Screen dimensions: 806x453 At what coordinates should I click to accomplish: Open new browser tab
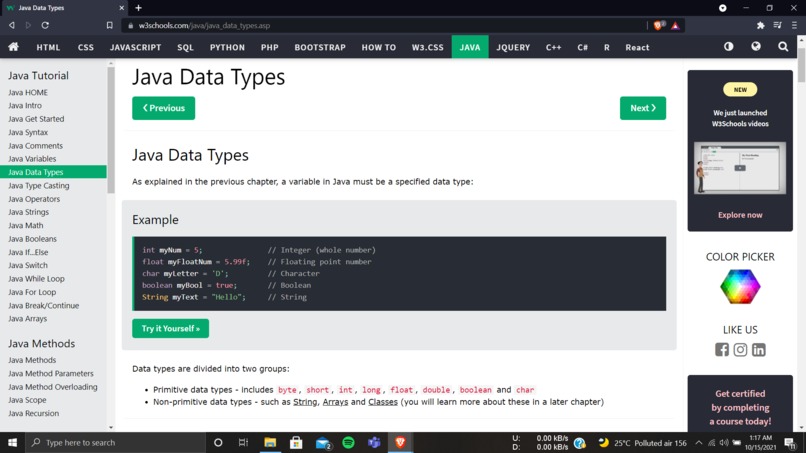138,8
